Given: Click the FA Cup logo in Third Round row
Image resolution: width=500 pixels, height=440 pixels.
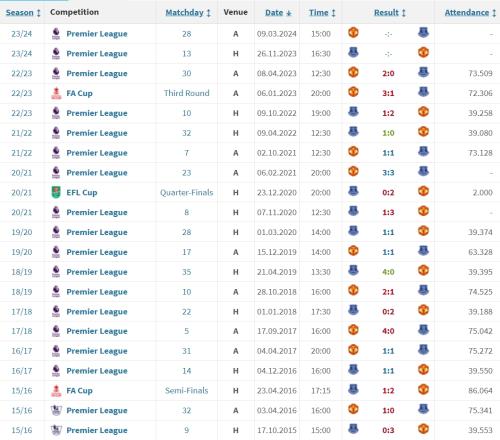Looking at the screenshot, I should point(56,93).
